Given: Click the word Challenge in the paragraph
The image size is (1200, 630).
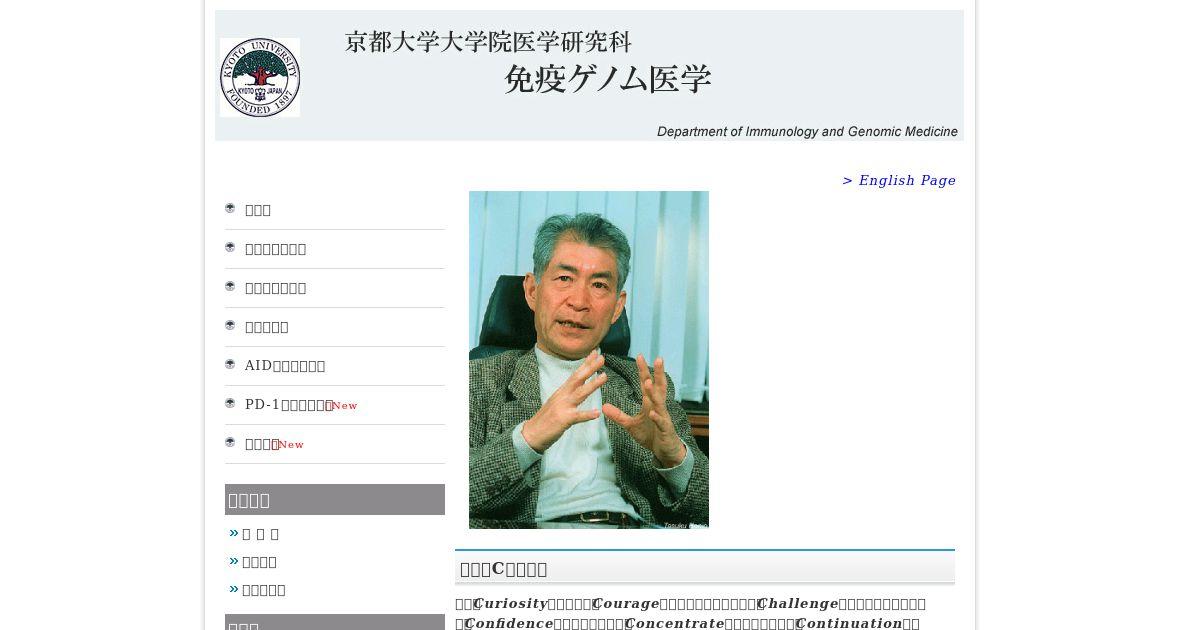Looking at the screenshot, I should pyautogui.click(x=798, y=604).
